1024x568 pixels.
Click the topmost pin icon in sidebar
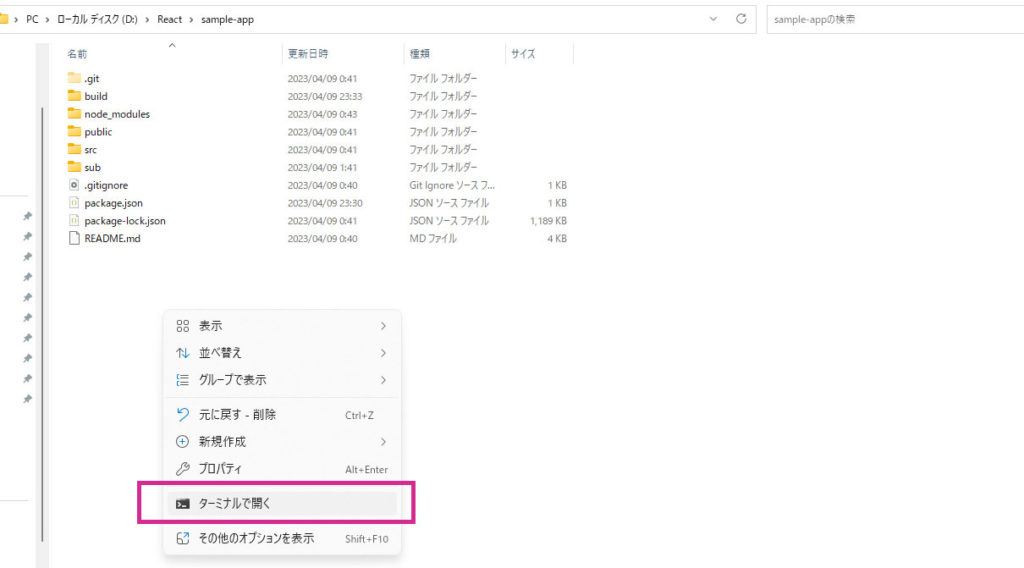27,216
